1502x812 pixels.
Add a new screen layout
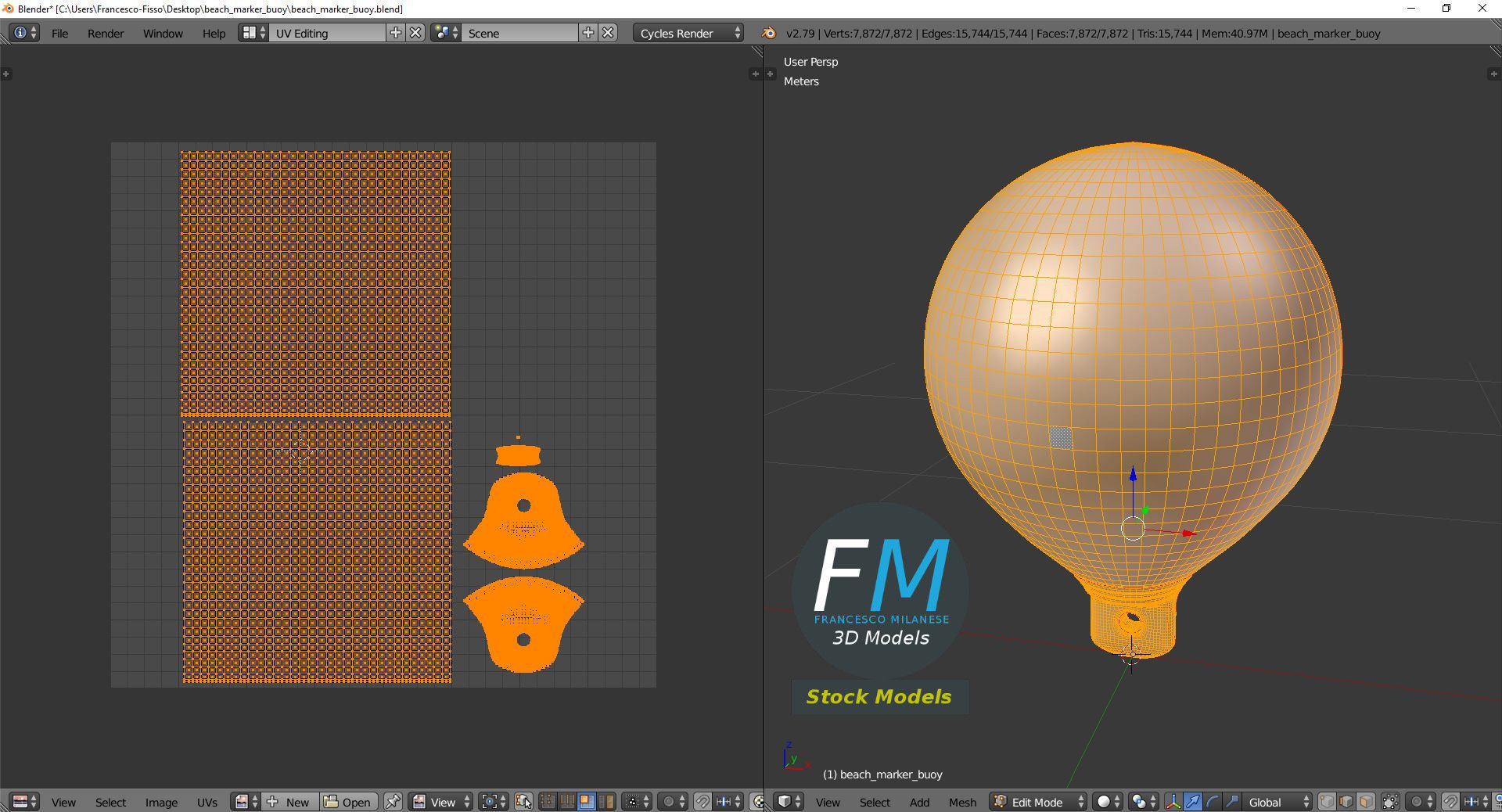coord(396,33)
